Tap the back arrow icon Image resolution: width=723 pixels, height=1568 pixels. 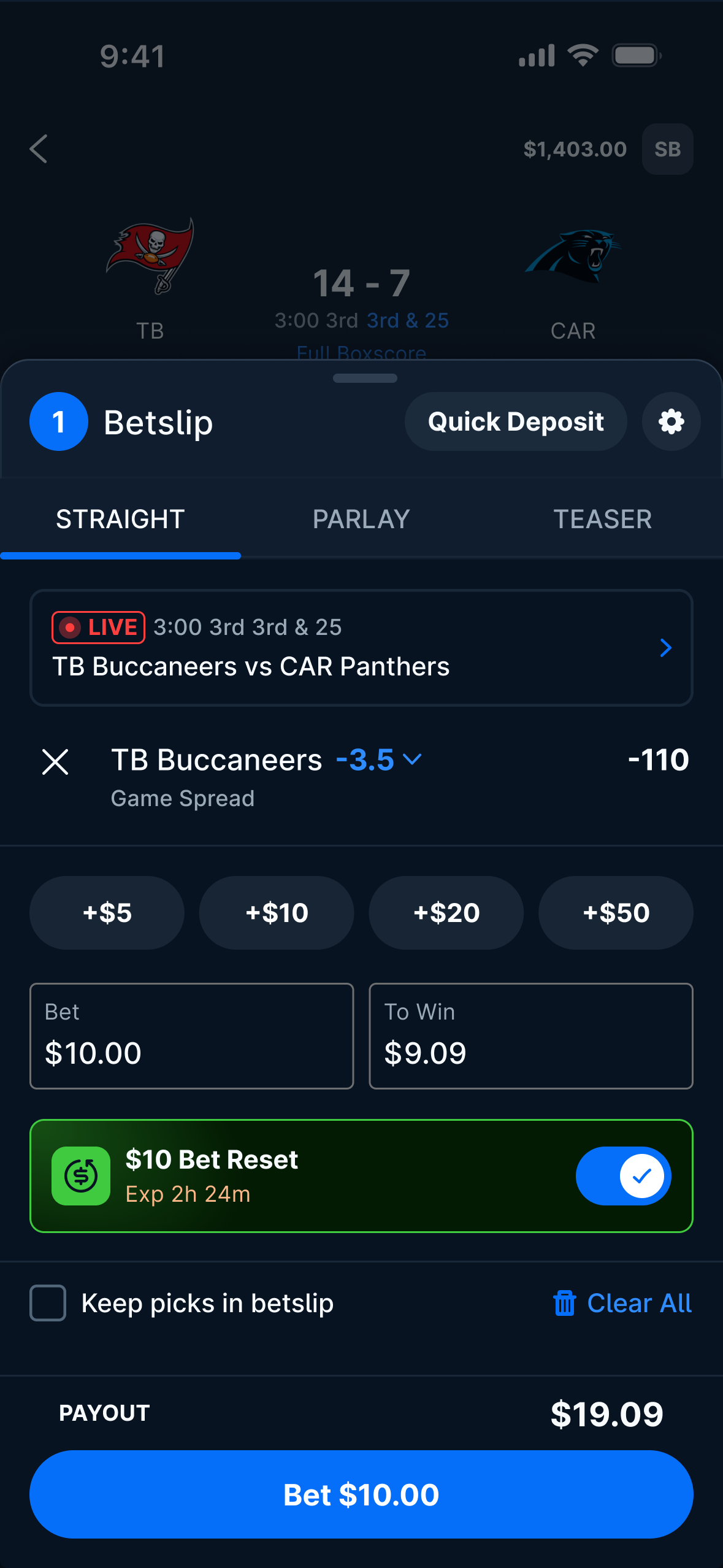(x=39, y=149)
